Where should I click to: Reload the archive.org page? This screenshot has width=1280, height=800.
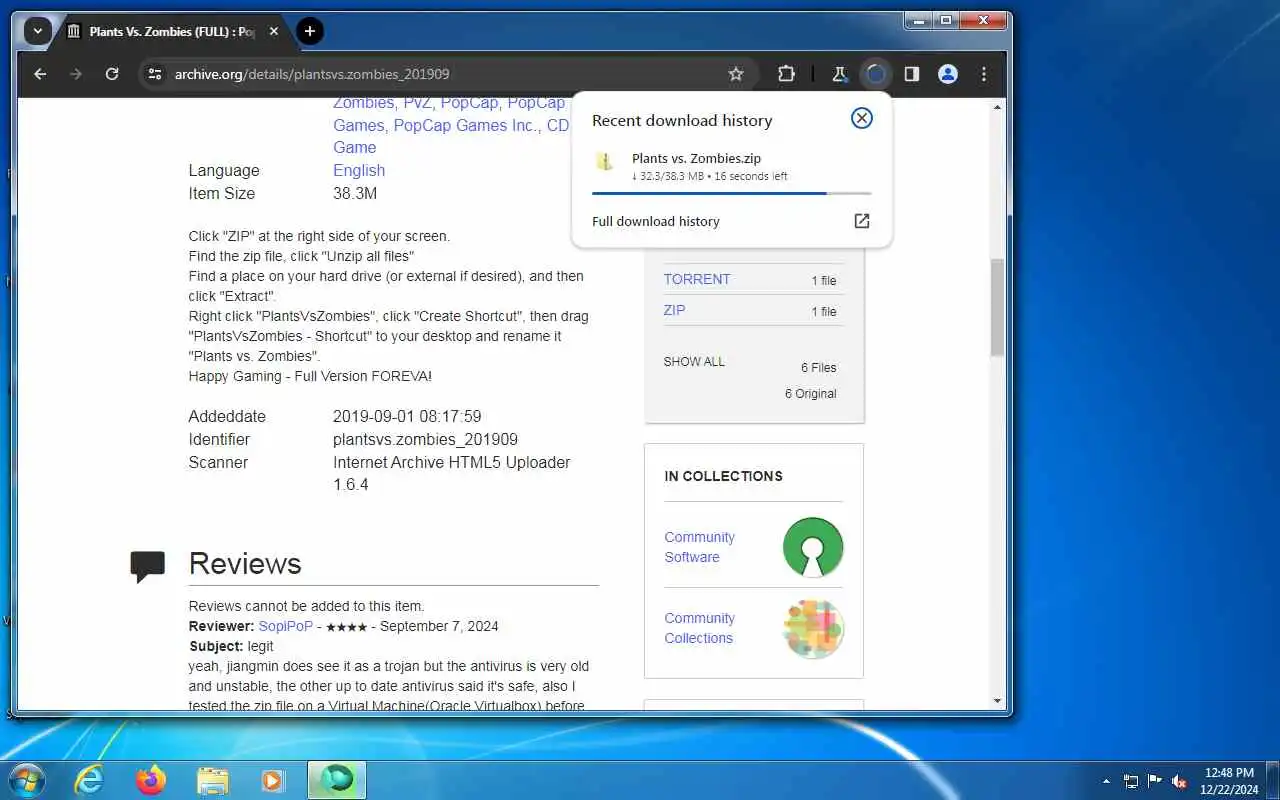(112, 74)
